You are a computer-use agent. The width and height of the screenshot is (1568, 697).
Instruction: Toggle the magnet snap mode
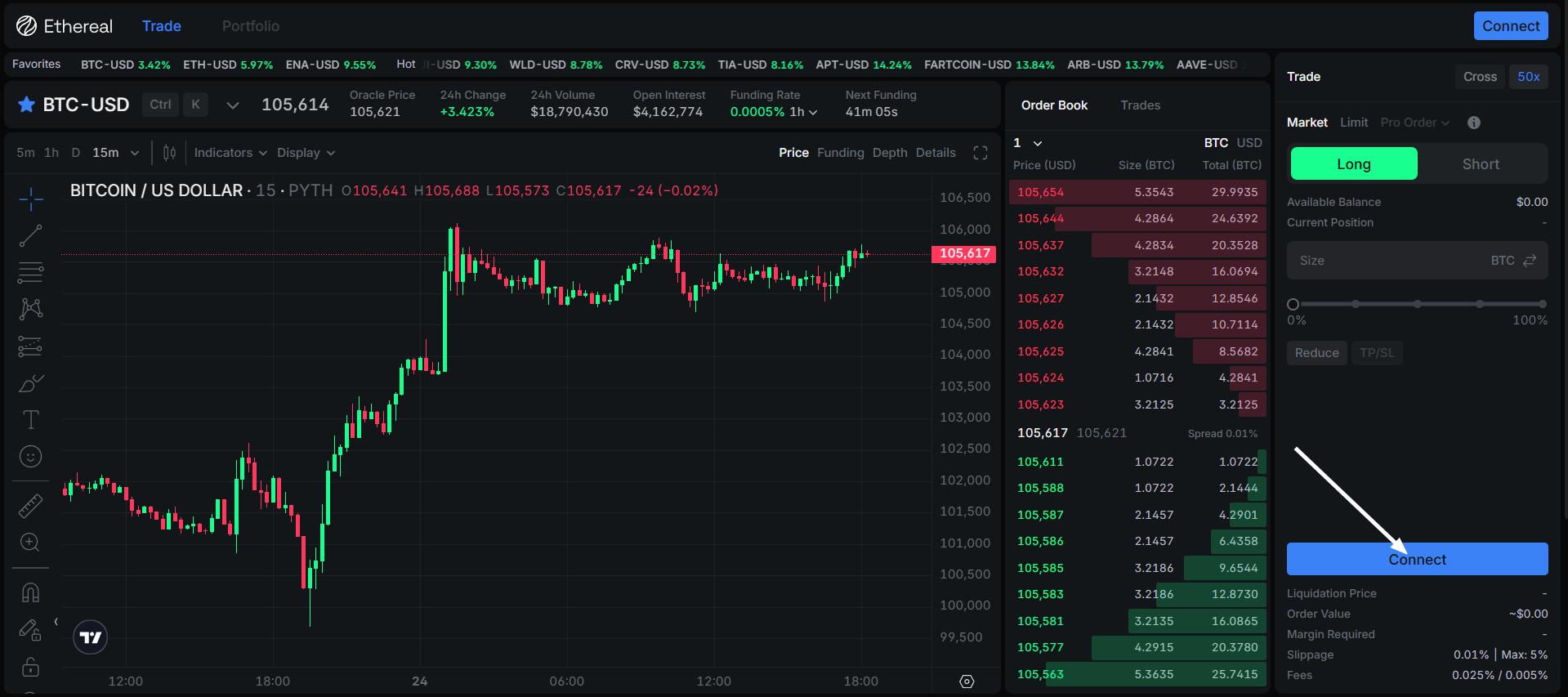[x=31, y=592]
